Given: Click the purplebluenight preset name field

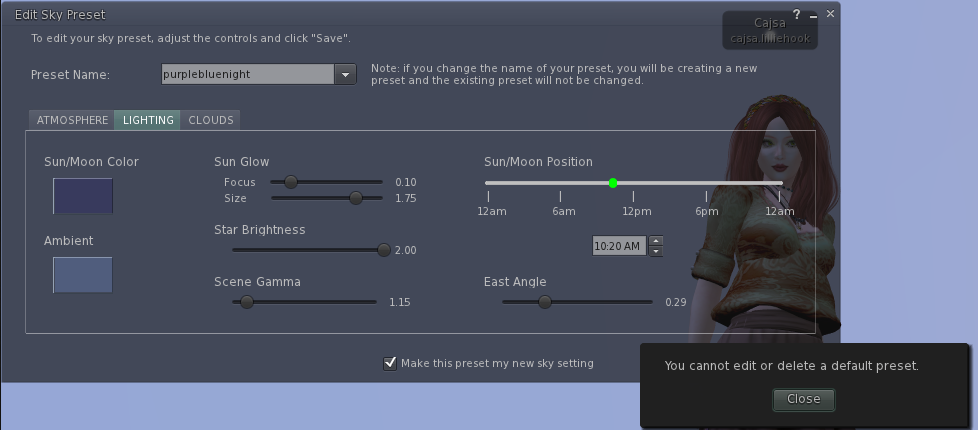Looking at the screenshot, I should coord(246,74).
